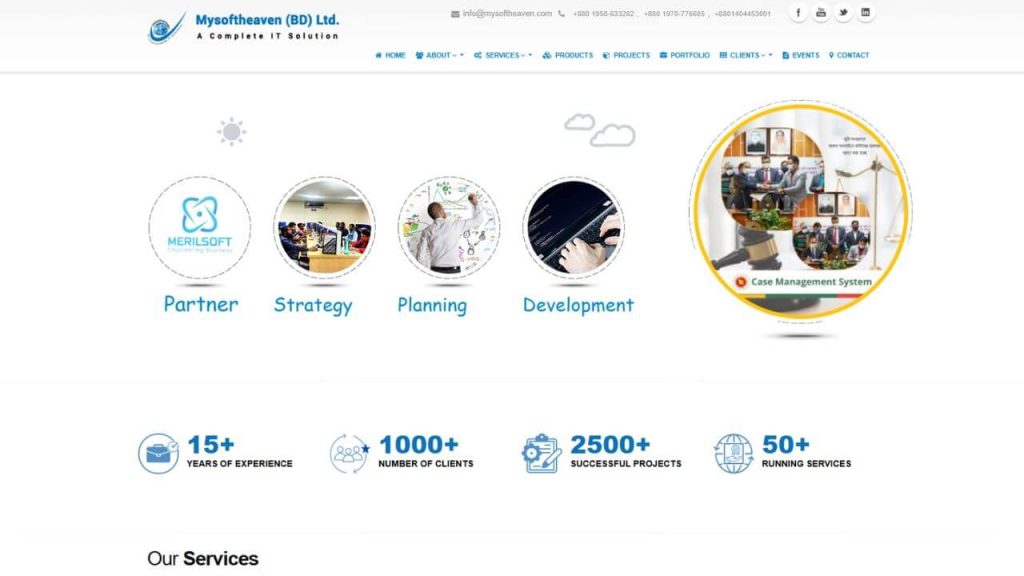Viewport: 1024px width, 576px height.
Task: Click the Planning whiteboard photo circle
Action: tap(449, 228)
